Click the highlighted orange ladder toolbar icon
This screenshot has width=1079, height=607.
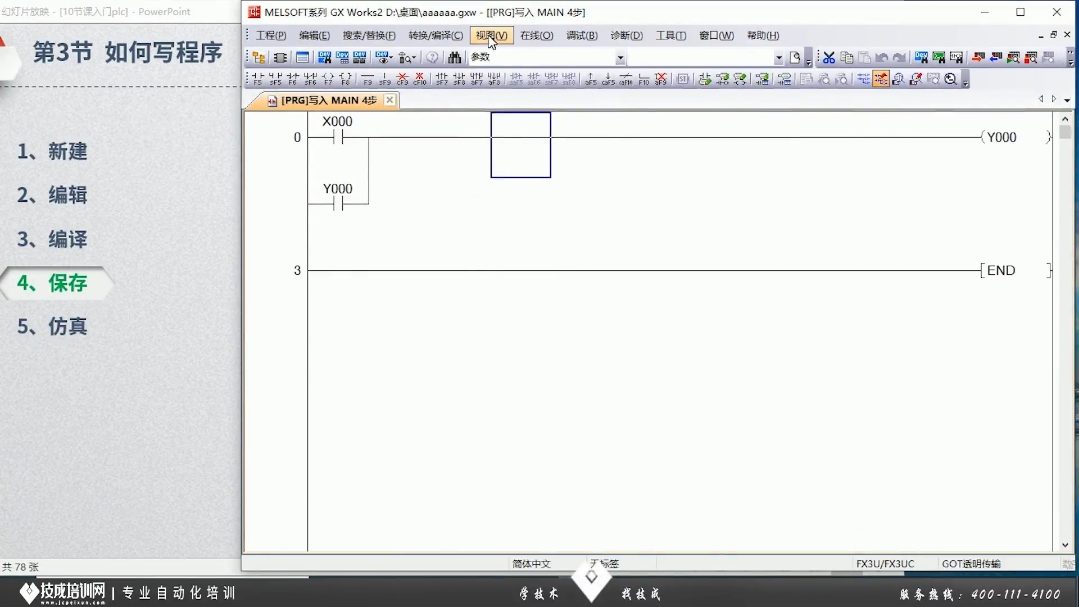tap(881, 79)
